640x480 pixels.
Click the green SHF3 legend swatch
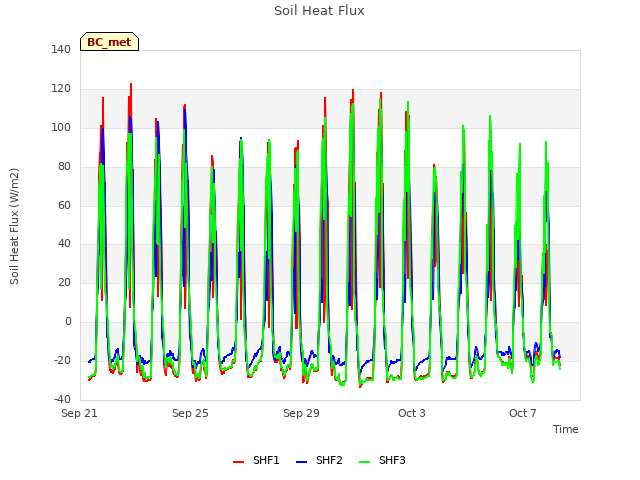click(364, 462)
